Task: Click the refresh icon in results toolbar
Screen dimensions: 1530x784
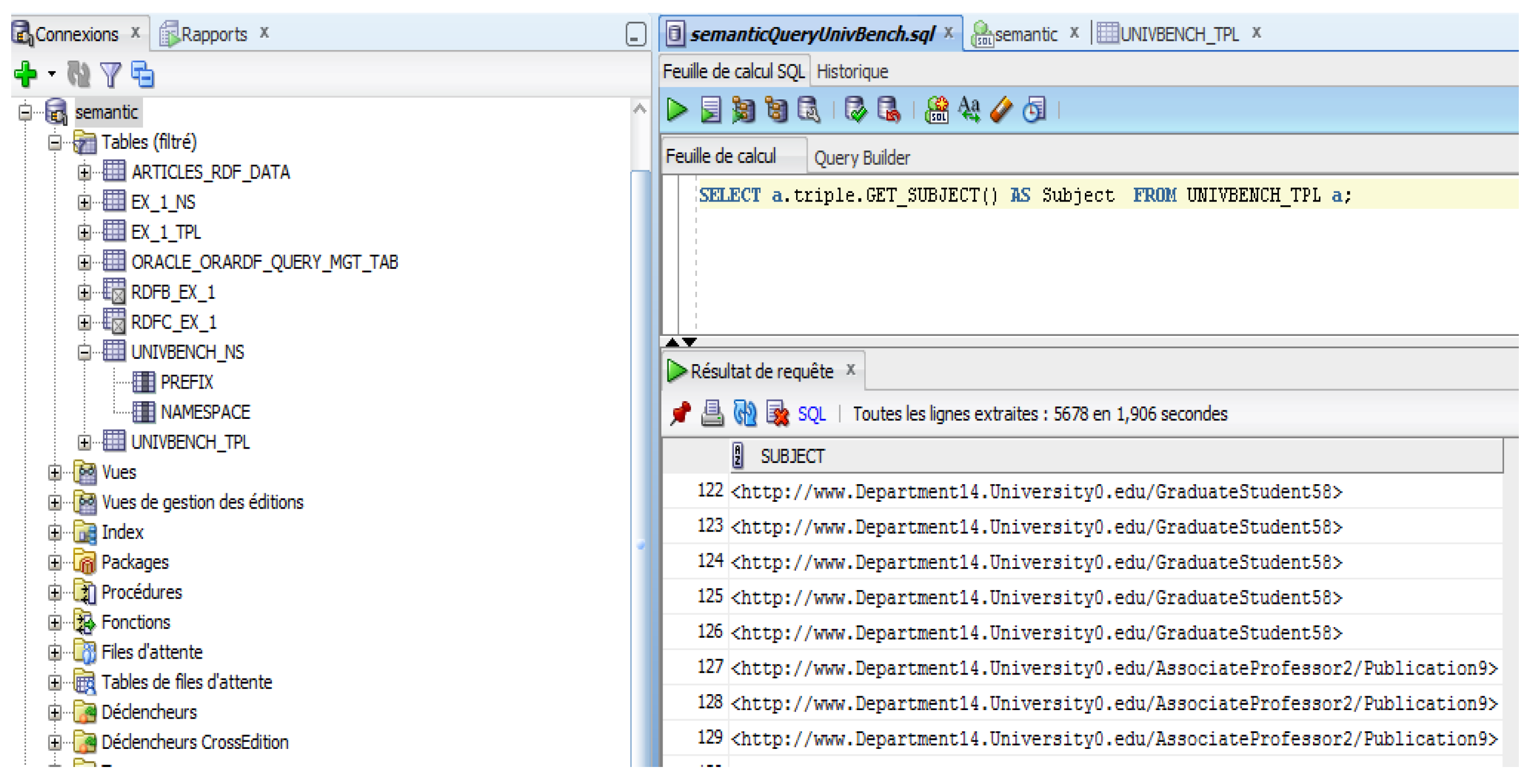Action: click(745, 414)
